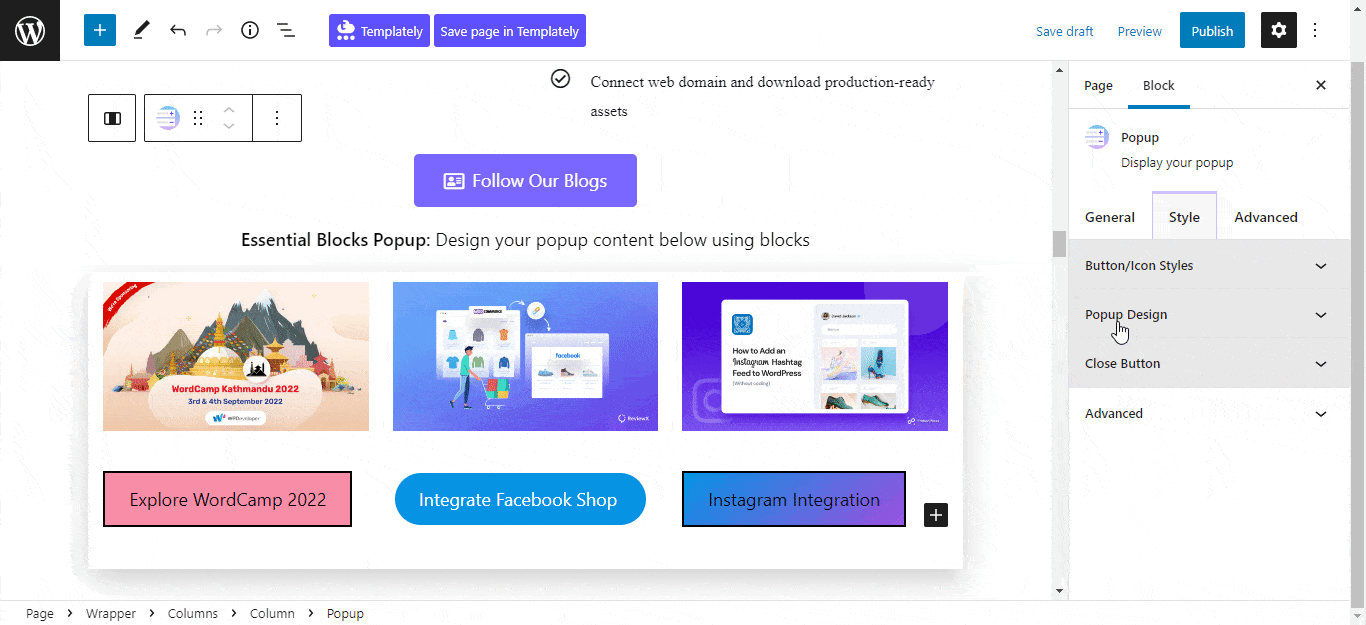Expand the Advanced panel

pos(1209,413)
